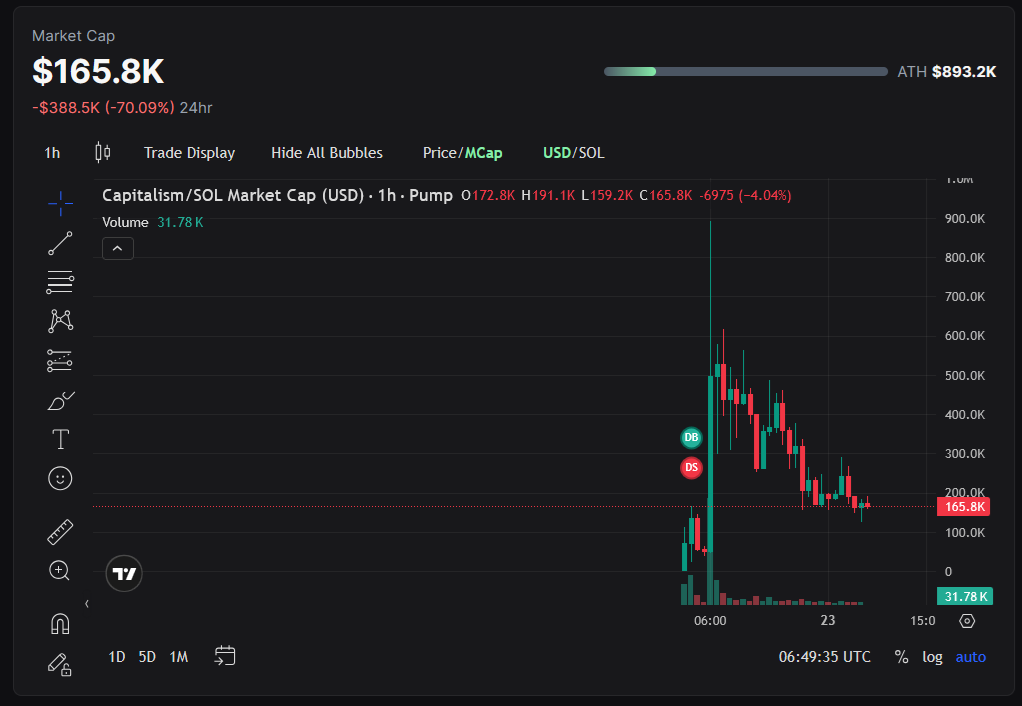Open the emoji icons tool
The width and height of the screenshot is (1022, 706).
pos(60,478)
